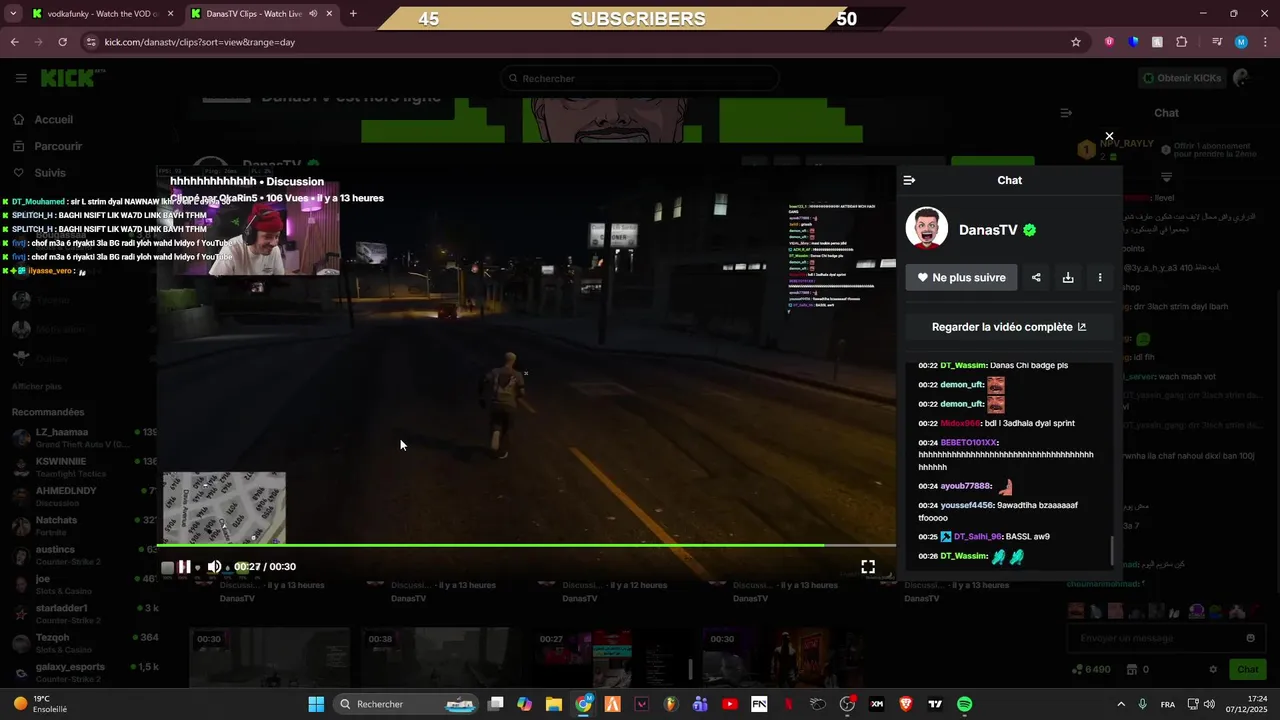Open the Extensions puzzle menu
Image resolution: width=1280 pixels, height=720 pixels.
coord(1182,42)
